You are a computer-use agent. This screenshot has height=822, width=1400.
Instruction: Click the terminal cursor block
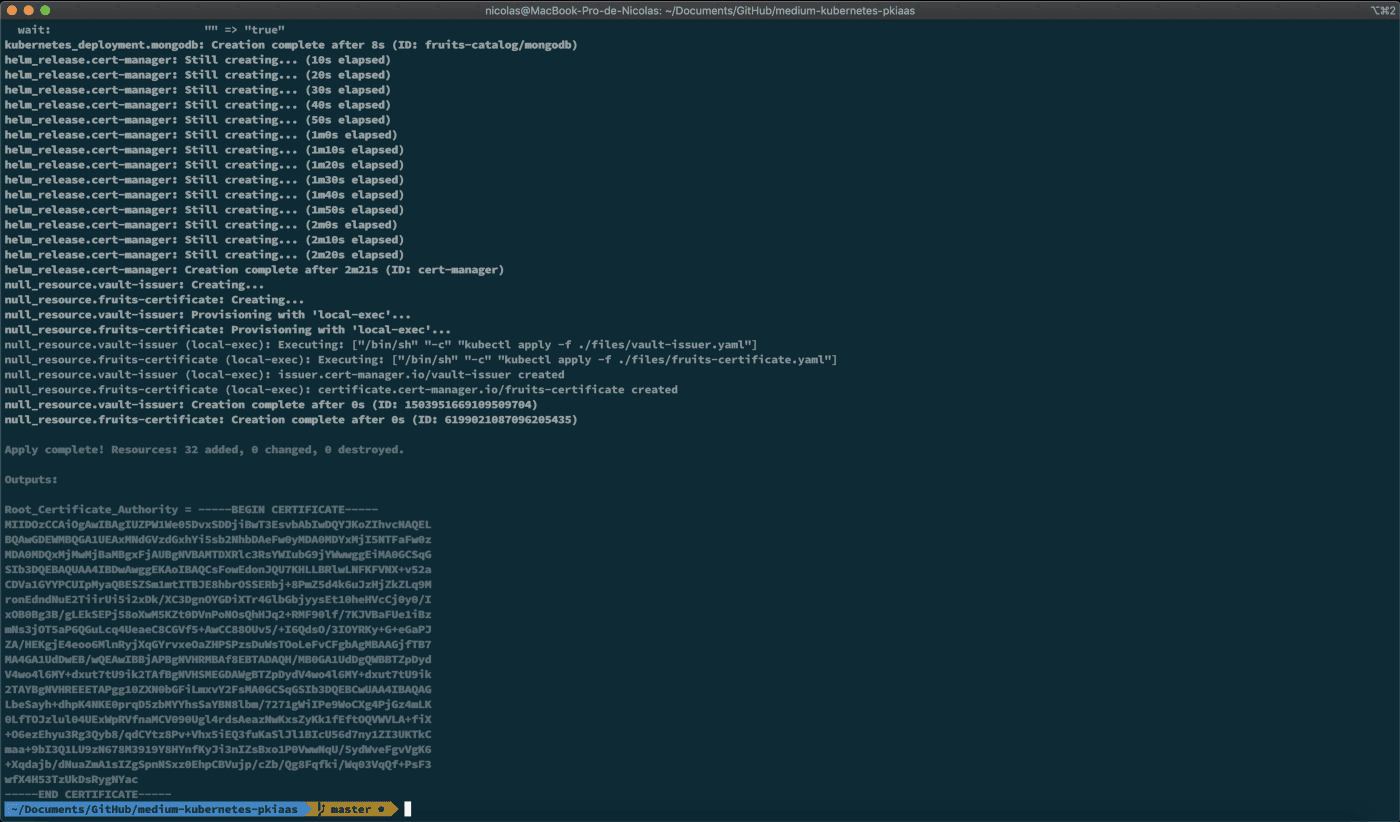pos(408,809)
